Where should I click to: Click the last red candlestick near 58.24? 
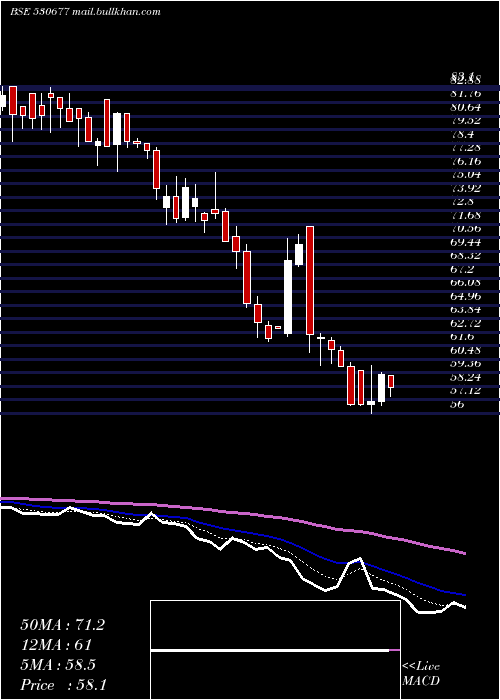pyautogui.click(x=391, y=381)
